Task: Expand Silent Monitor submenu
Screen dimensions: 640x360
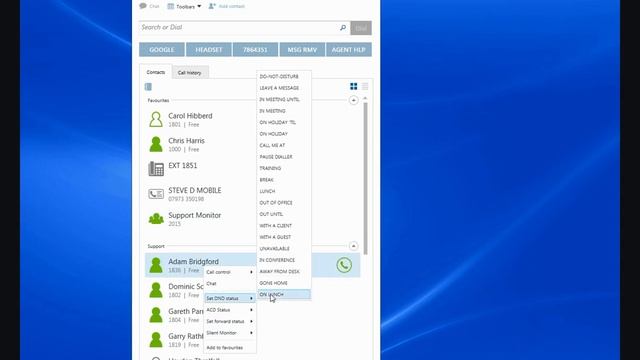Action: tap(230, 333)
